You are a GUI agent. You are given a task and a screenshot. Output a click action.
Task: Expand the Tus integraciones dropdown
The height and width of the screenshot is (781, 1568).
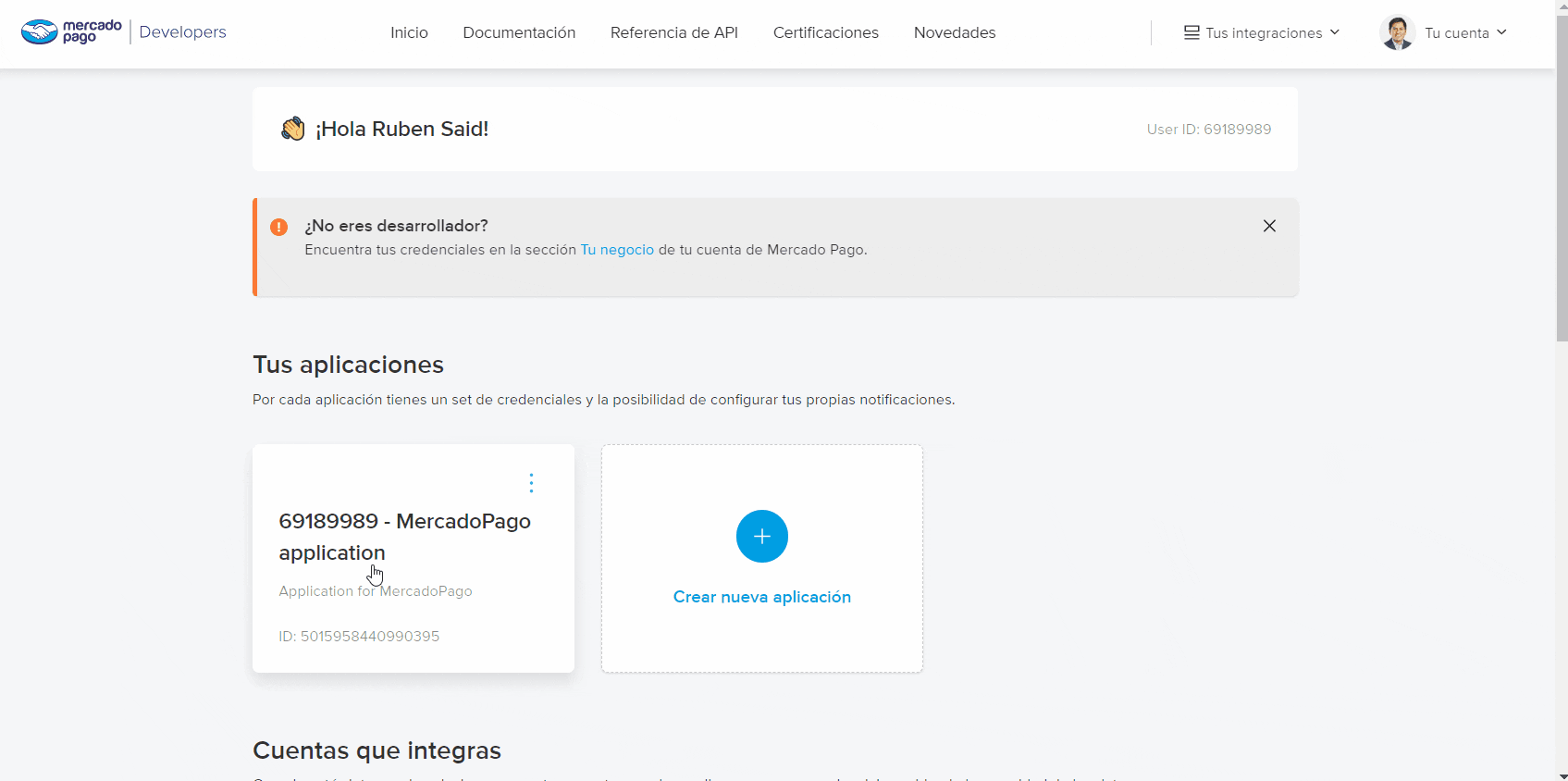pos(1264,32)
